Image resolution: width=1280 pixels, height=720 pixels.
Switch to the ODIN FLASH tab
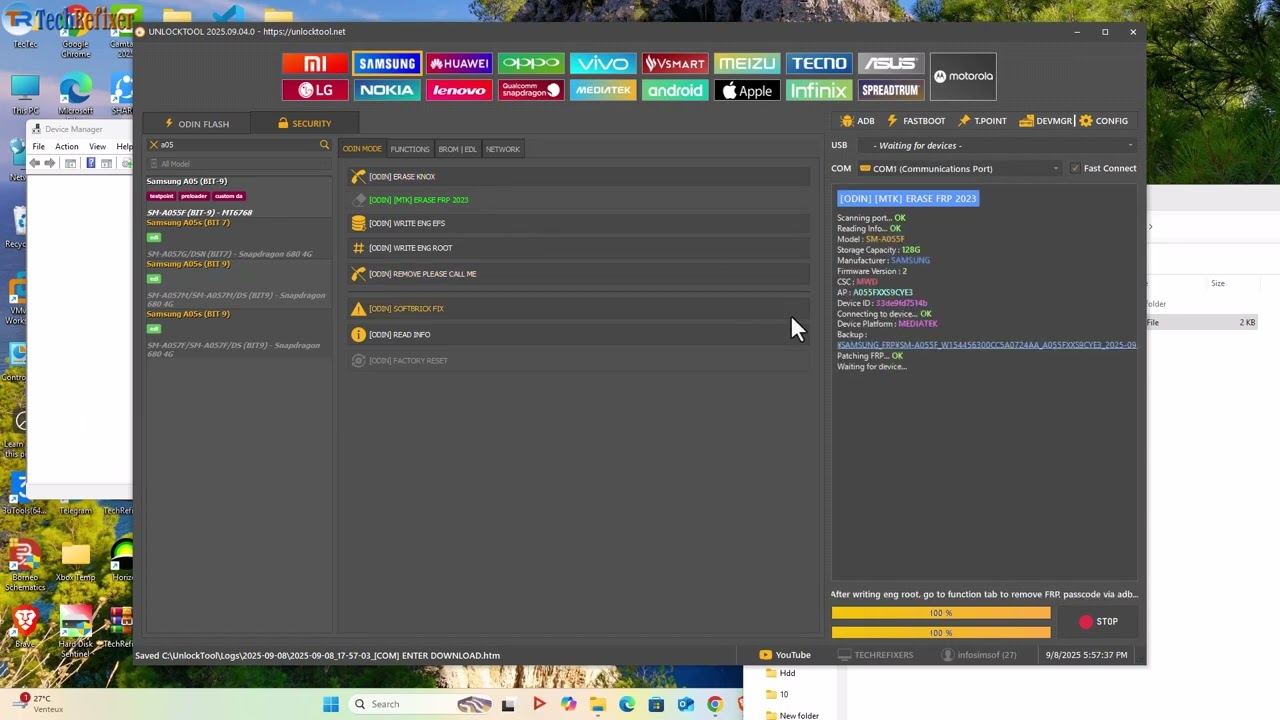198,123
